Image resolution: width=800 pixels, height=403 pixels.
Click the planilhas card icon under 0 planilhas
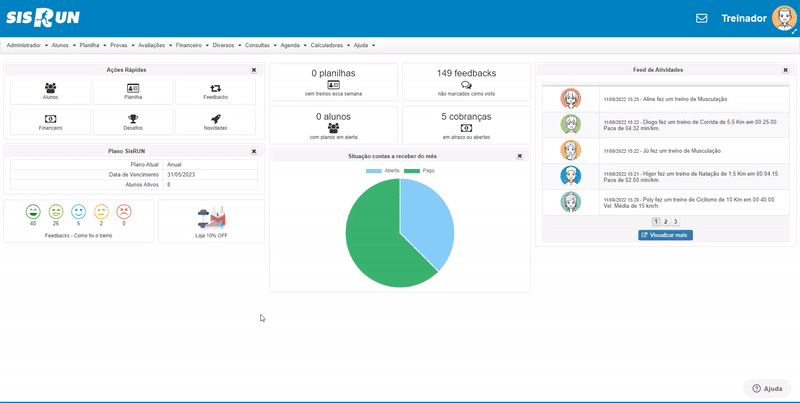(333, 85)
